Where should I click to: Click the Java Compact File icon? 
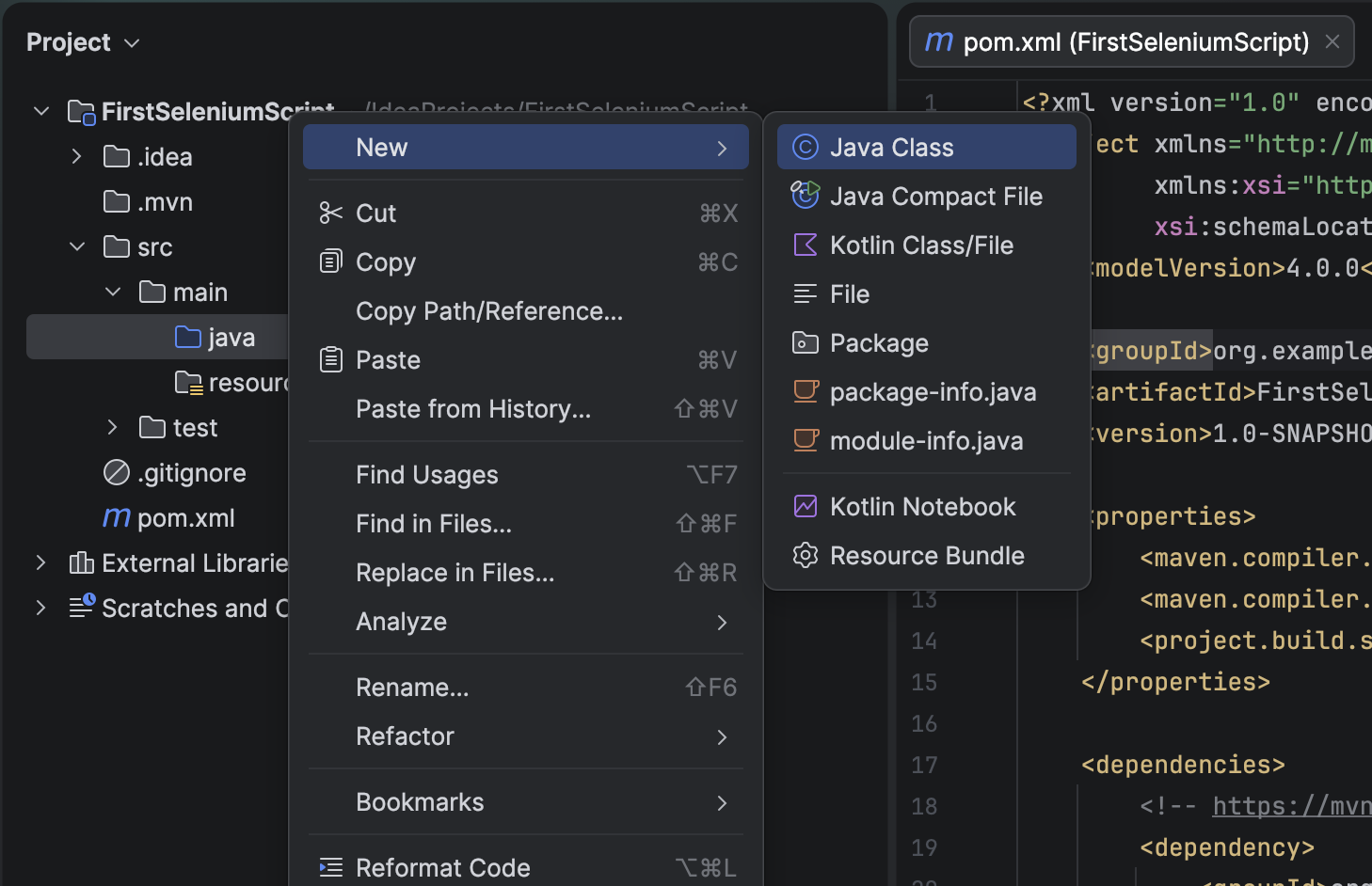click(x=806, y=196)
